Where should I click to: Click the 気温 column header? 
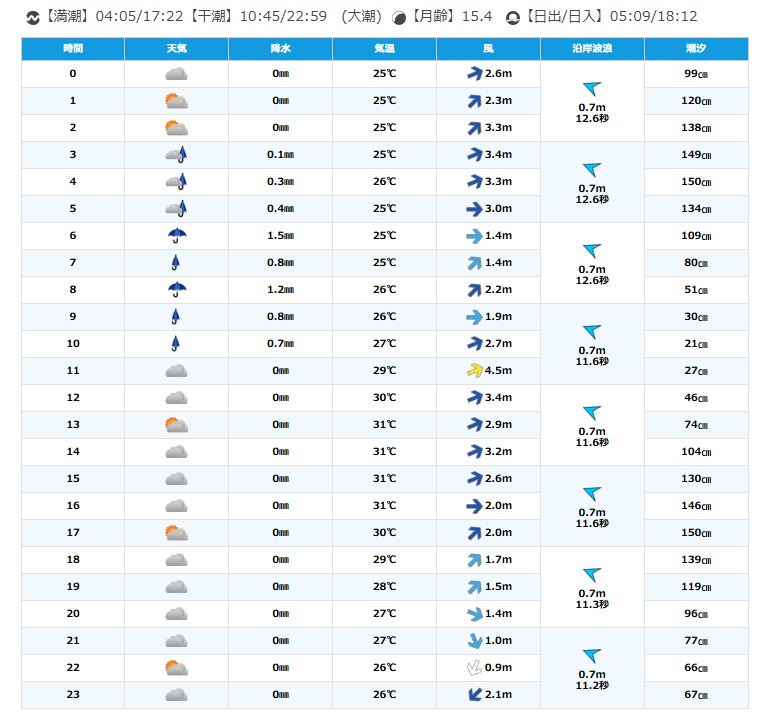point(384,49)
